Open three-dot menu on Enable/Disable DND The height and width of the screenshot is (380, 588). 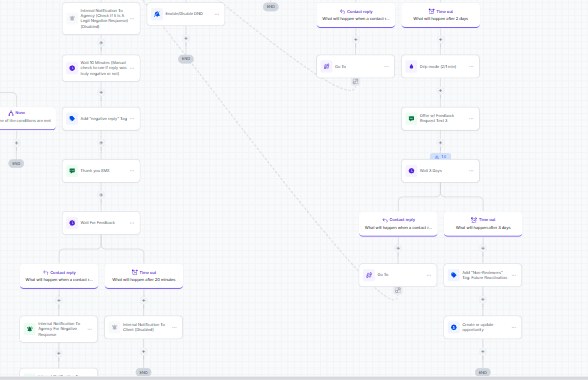[217, 14]
